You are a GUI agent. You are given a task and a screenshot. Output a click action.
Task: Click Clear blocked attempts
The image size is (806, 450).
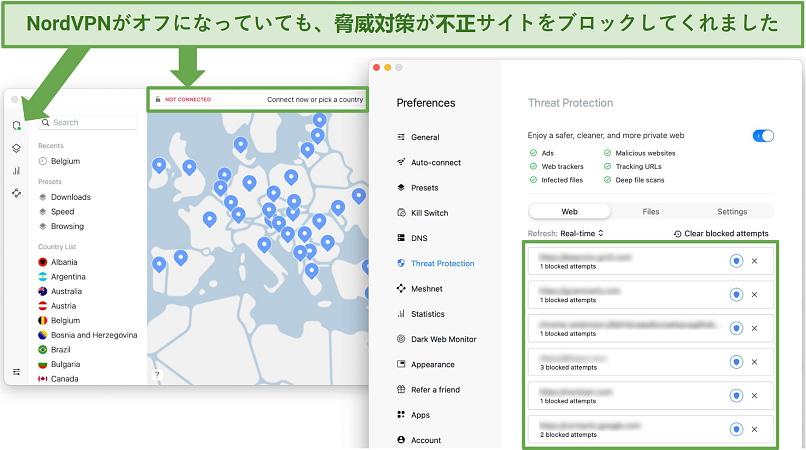(721, 233)
